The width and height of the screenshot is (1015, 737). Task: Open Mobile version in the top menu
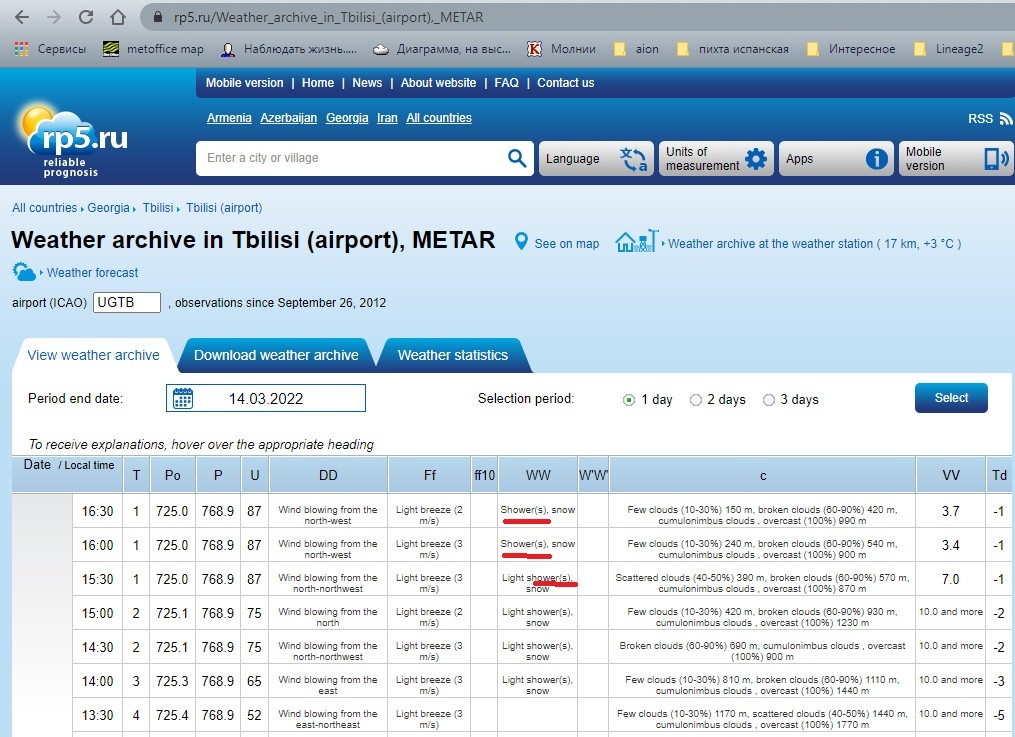[245, 83]
